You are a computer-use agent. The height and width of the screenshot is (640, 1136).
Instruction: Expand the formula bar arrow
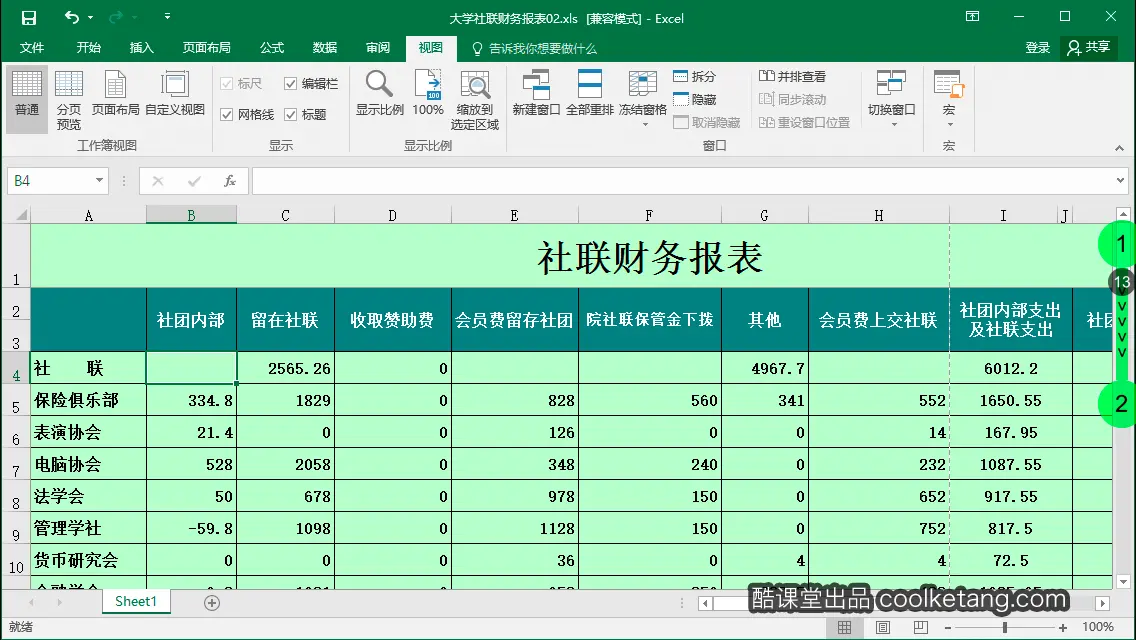1120,180
